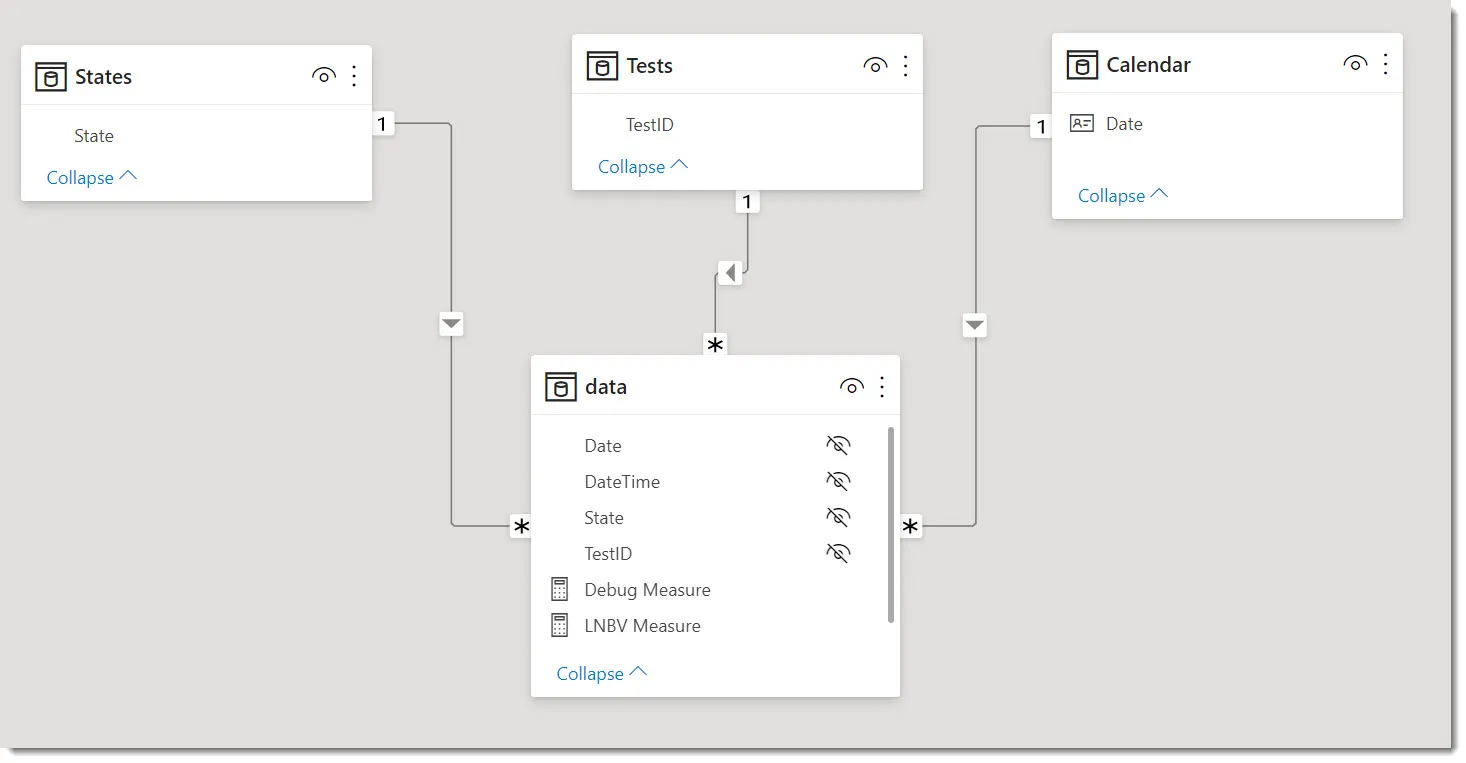Click filter direction arrow on Tests relationship
This screenshot has height=763, width=1466.
(730, 273)
